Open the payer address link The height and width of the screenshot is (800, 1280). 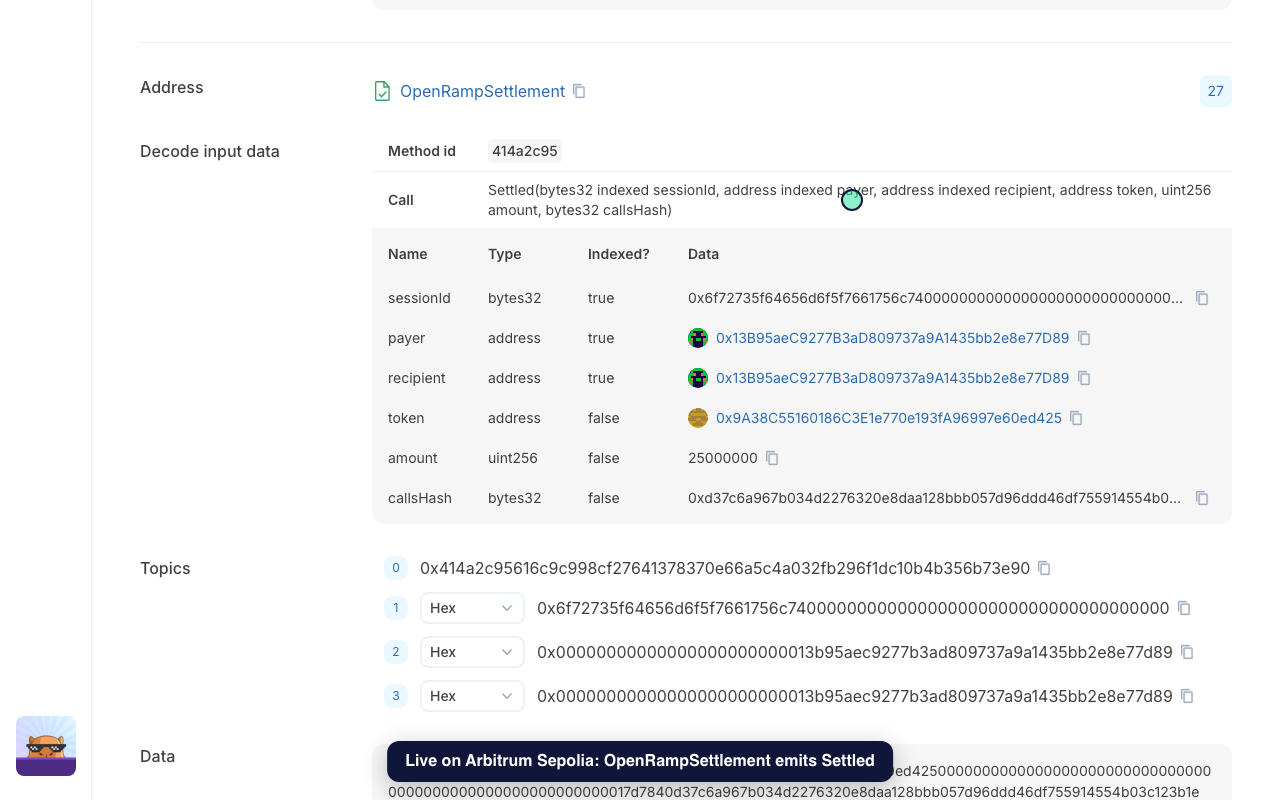(892, 338)
